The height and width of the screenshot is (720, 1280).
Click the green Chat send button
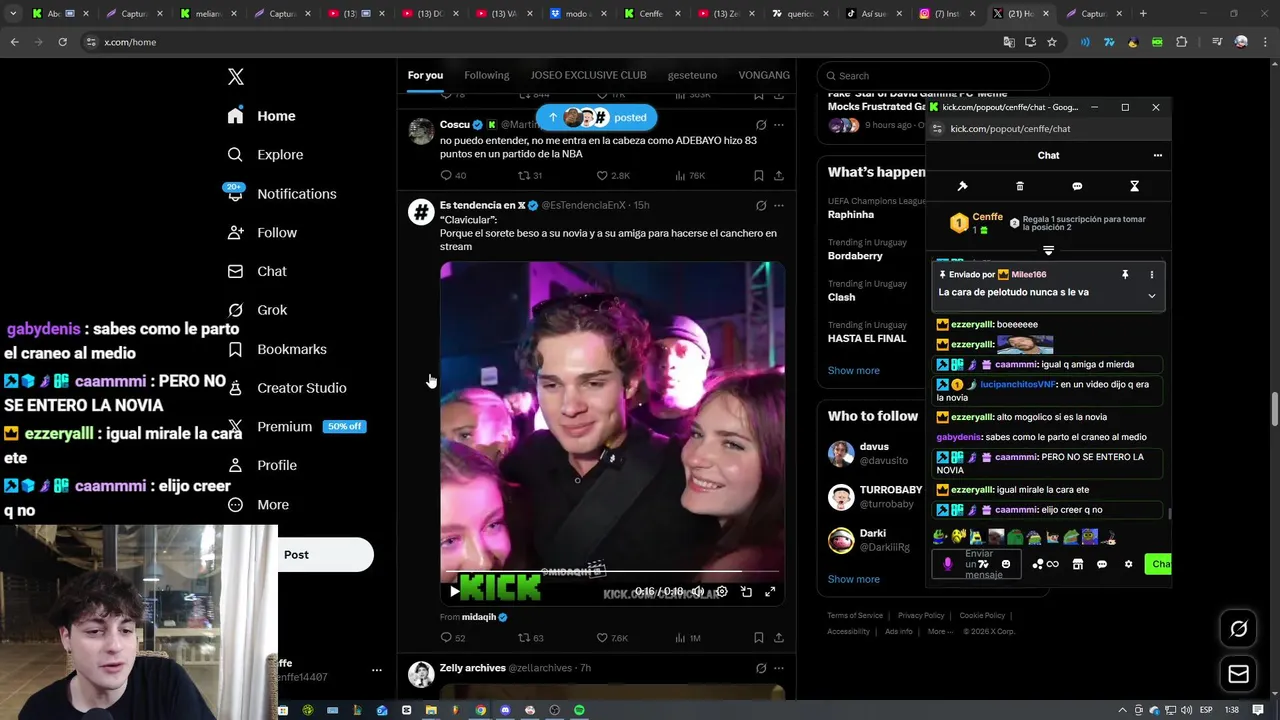[x=1159, y=564]
